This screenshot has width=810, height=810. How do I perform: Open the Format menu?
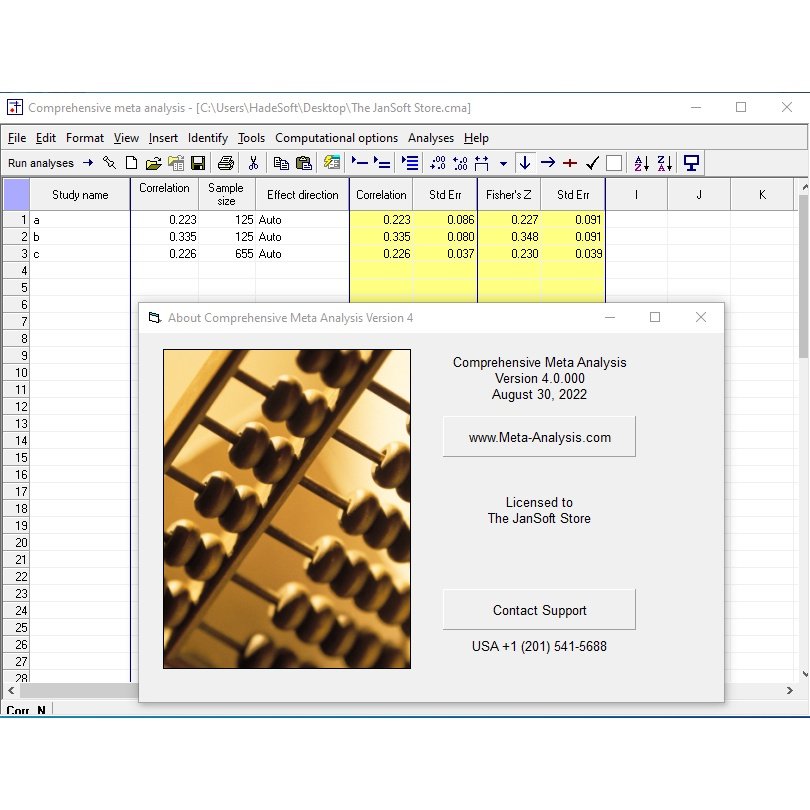point(85,138)
